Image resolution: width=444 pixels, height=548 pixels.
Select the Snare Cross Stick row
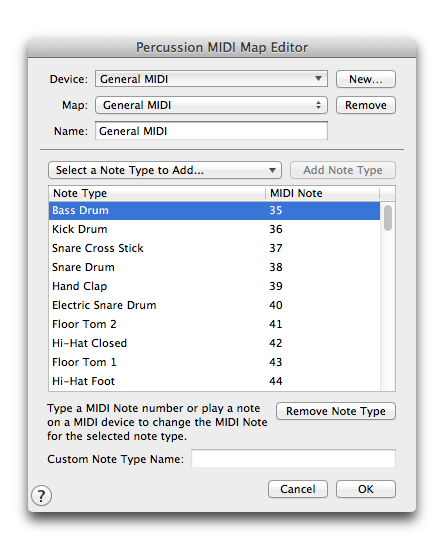pos(214,248)
